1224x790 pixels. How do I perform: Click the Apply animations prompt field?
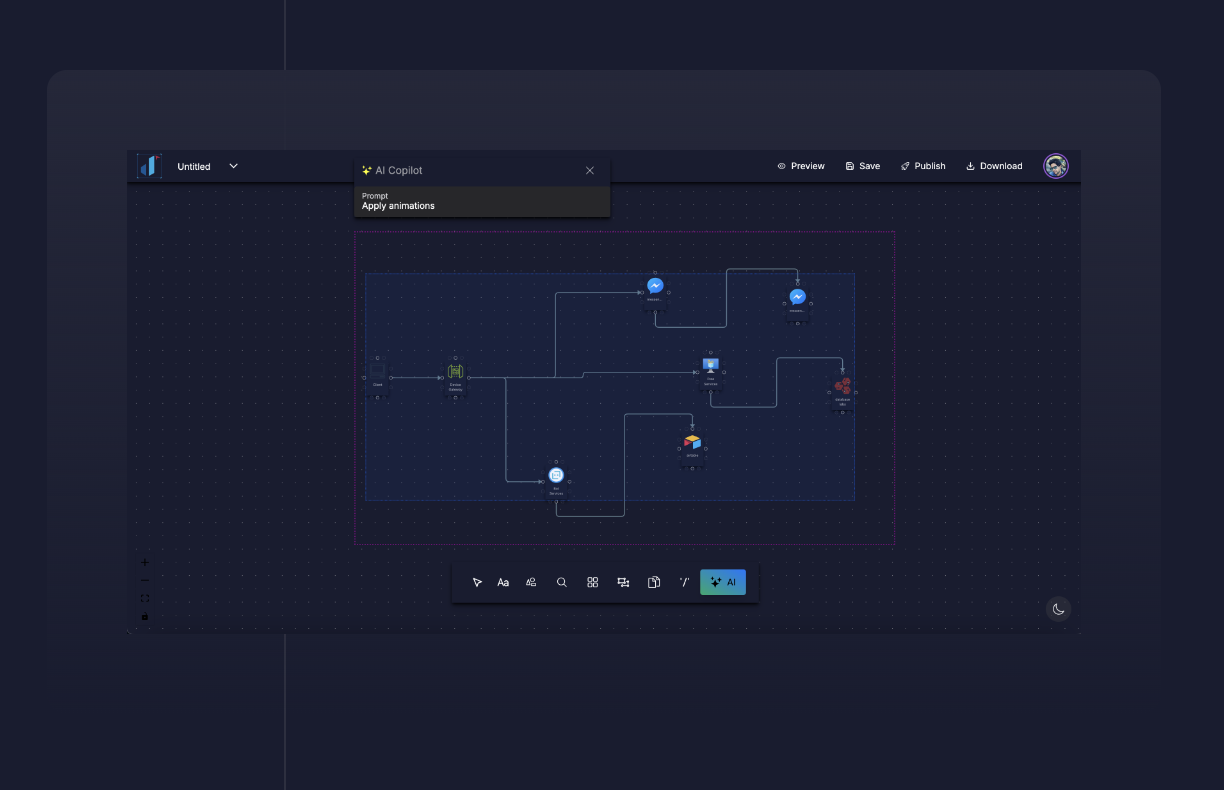pos(482,201)
